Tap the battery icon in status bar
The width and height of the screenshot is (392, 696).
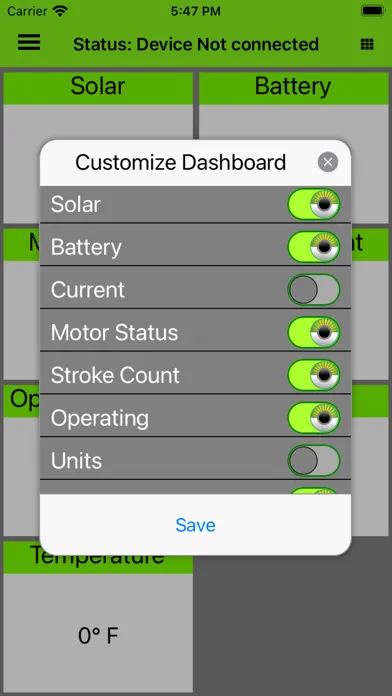(373, 11)
